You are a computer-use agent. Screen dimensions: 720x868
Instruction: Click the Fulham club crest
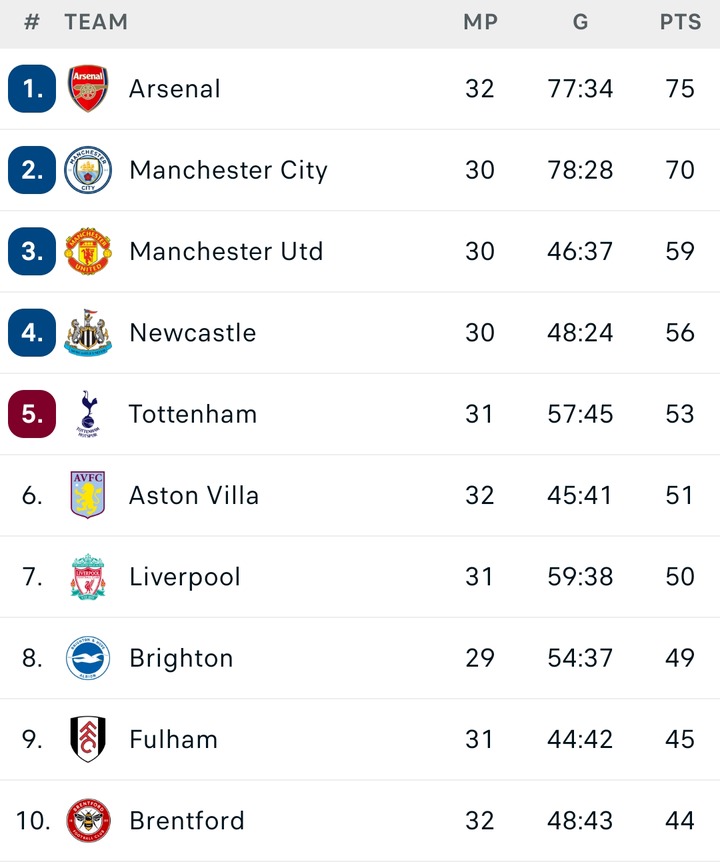tap(88, 739)
